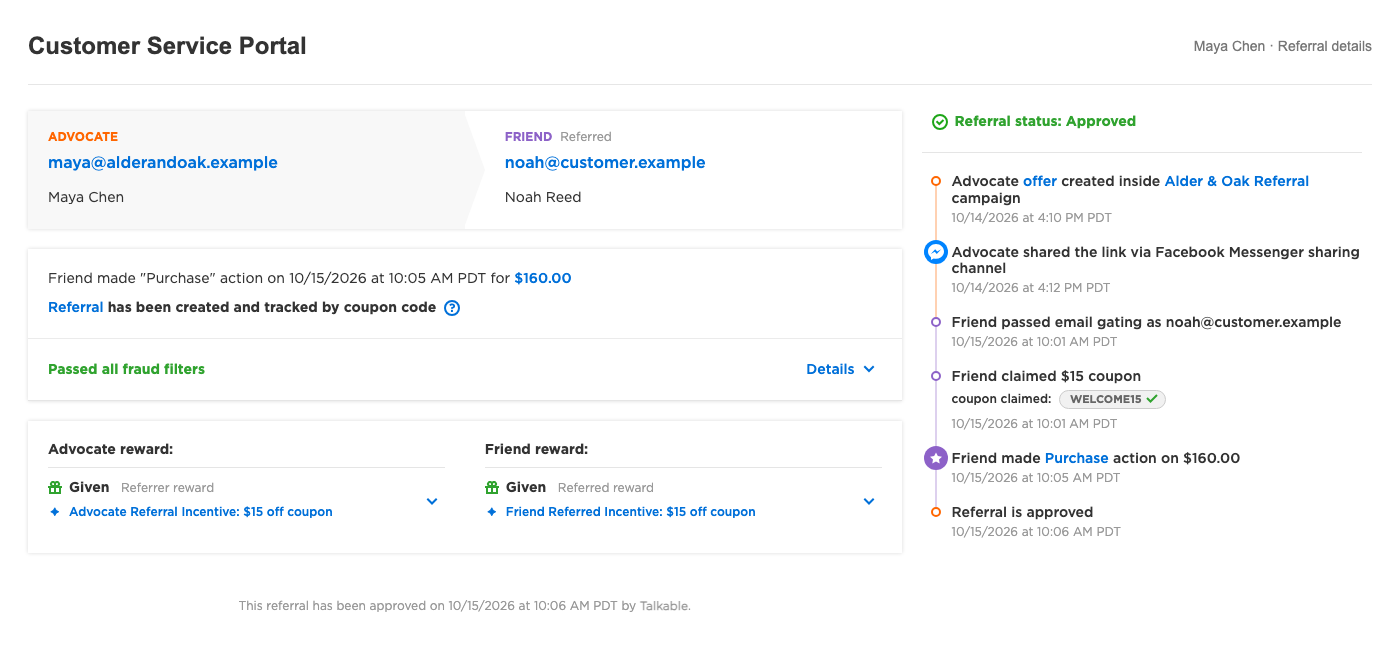Click the offer link in timeline
This screenshot has width=1400, height=660.
(x=1040, y=181)
